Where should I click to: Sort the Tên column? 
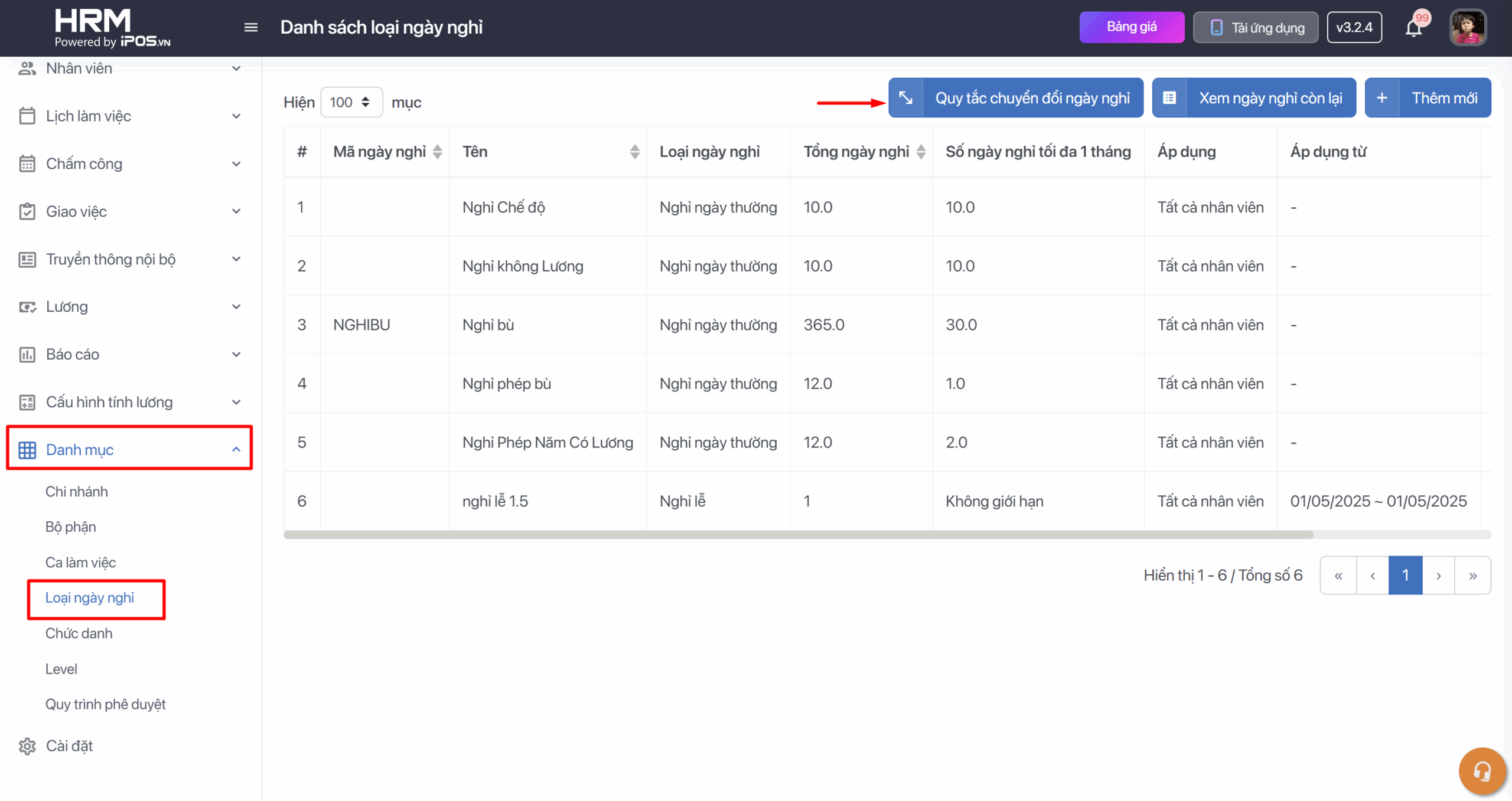(634, 152)
